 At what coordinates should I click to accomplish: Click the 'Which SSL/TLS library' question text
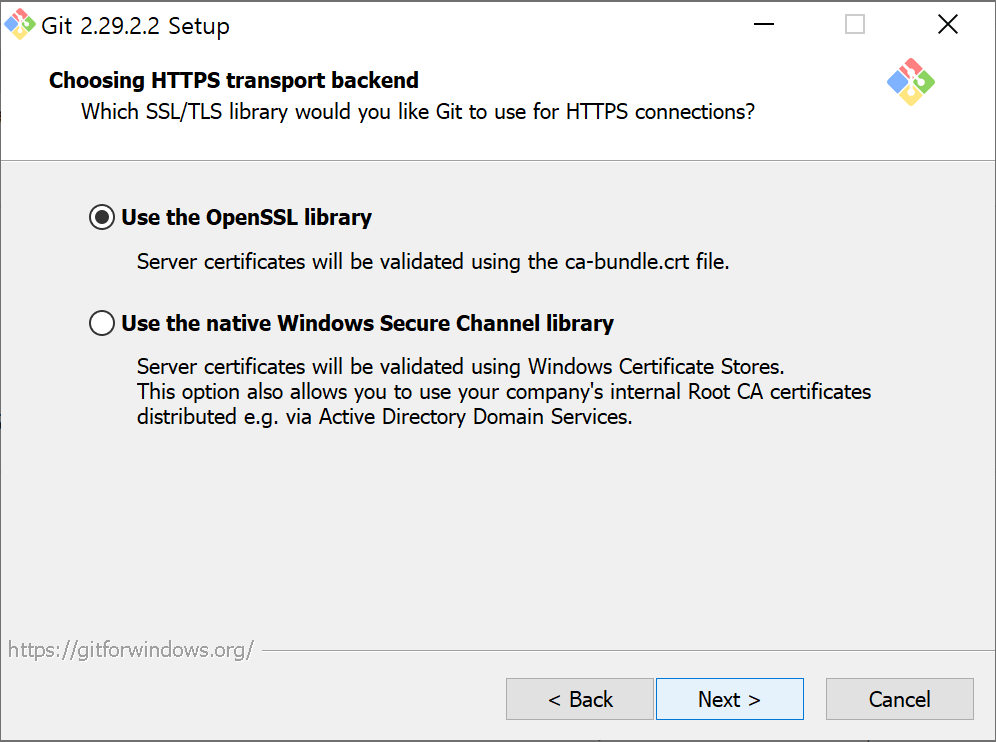(418, 112)
